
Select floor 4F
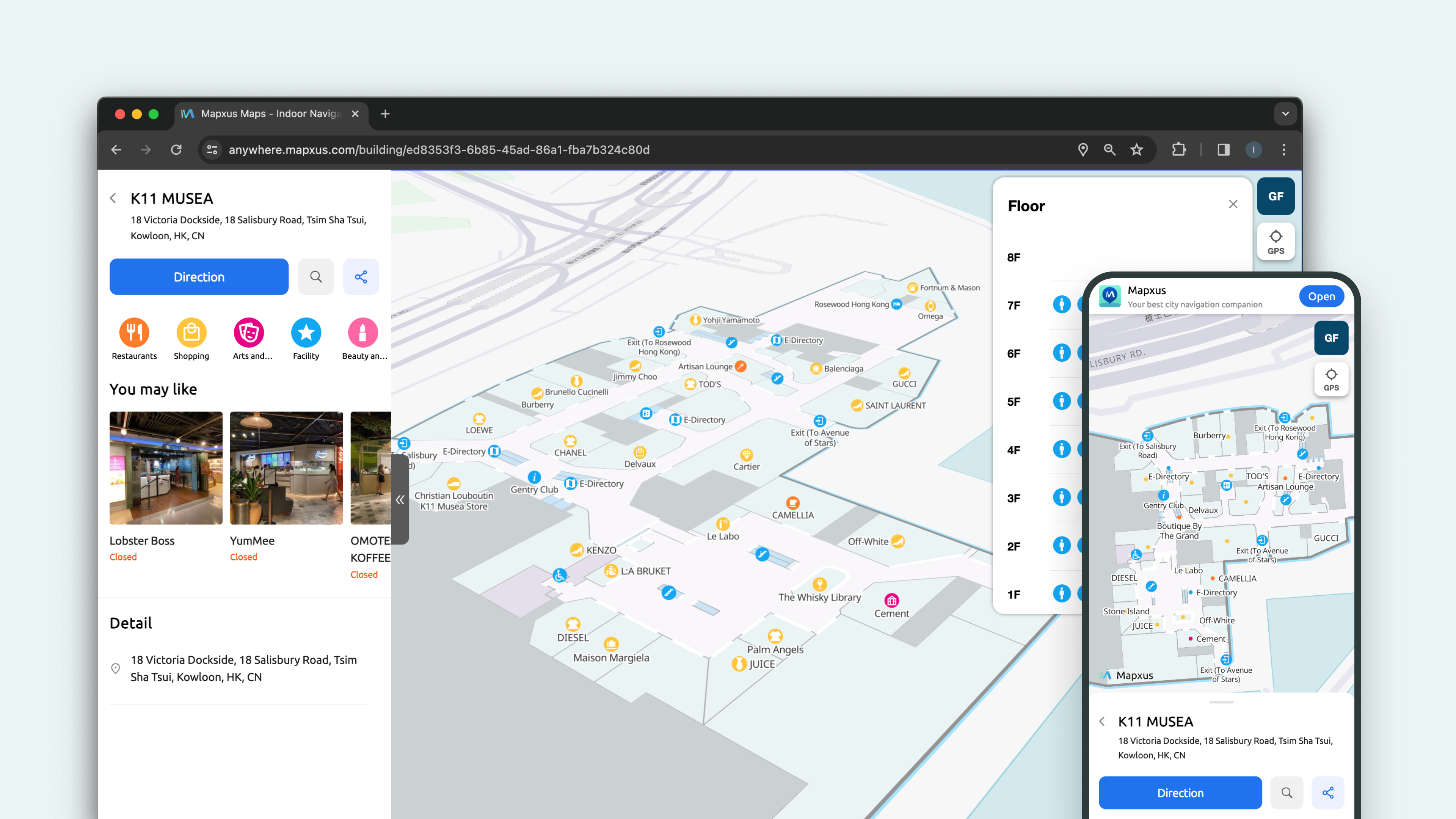tap(1014, 450)
